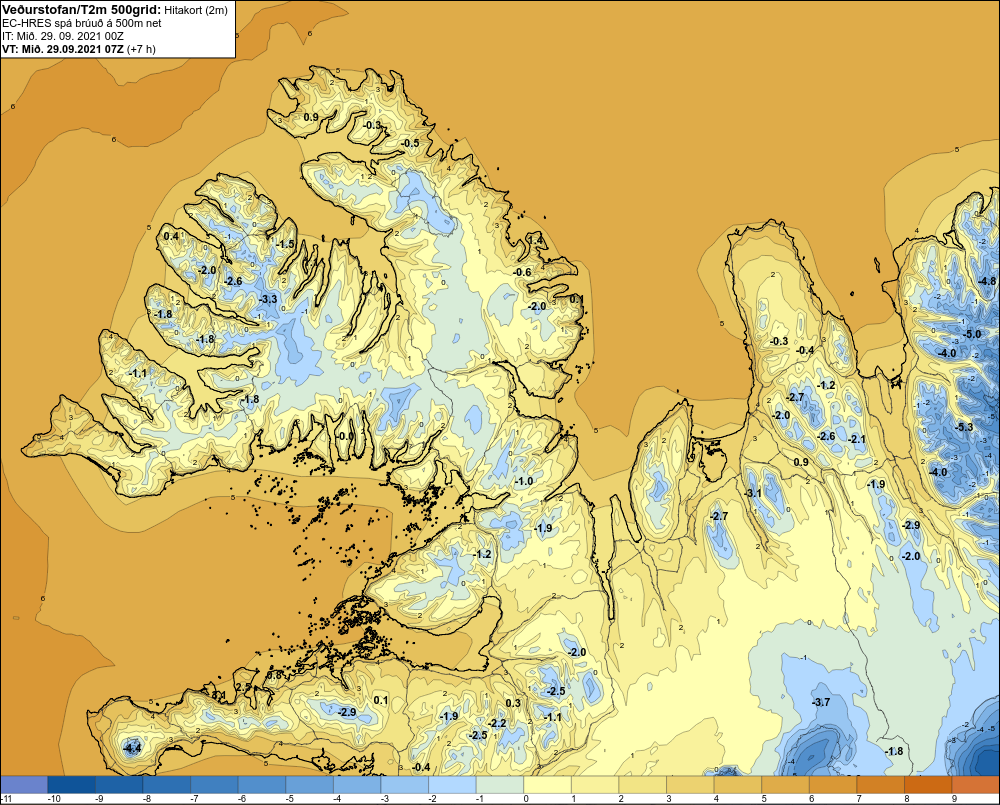Image resolution: width=1000 pixels, height=805 pixels.
Task: Click the -1.5 temperature label
Action: pyautogui.click(x=286, y=244)
